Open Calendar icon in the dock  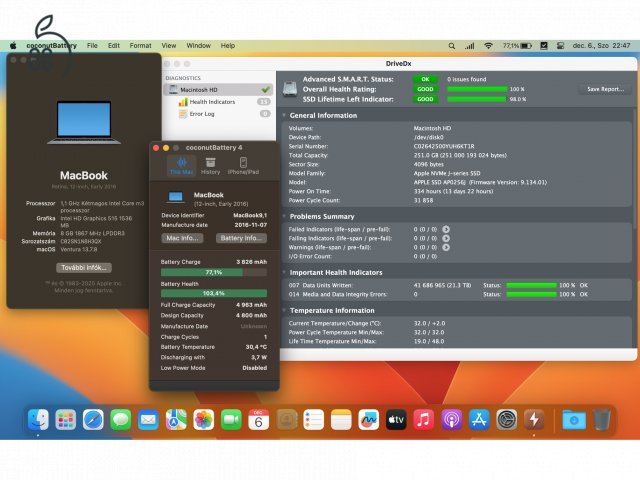coord(258,420)
